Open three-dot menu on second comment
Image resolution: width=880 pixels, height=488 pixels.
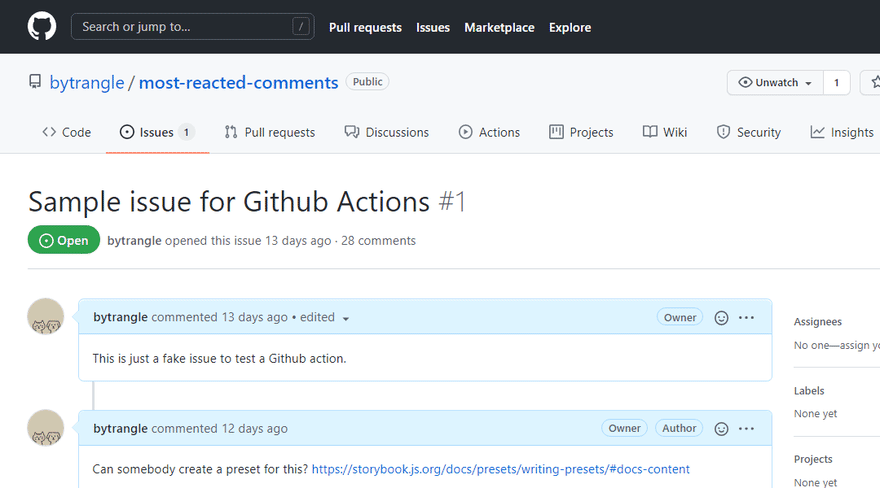tap(746, 429)
